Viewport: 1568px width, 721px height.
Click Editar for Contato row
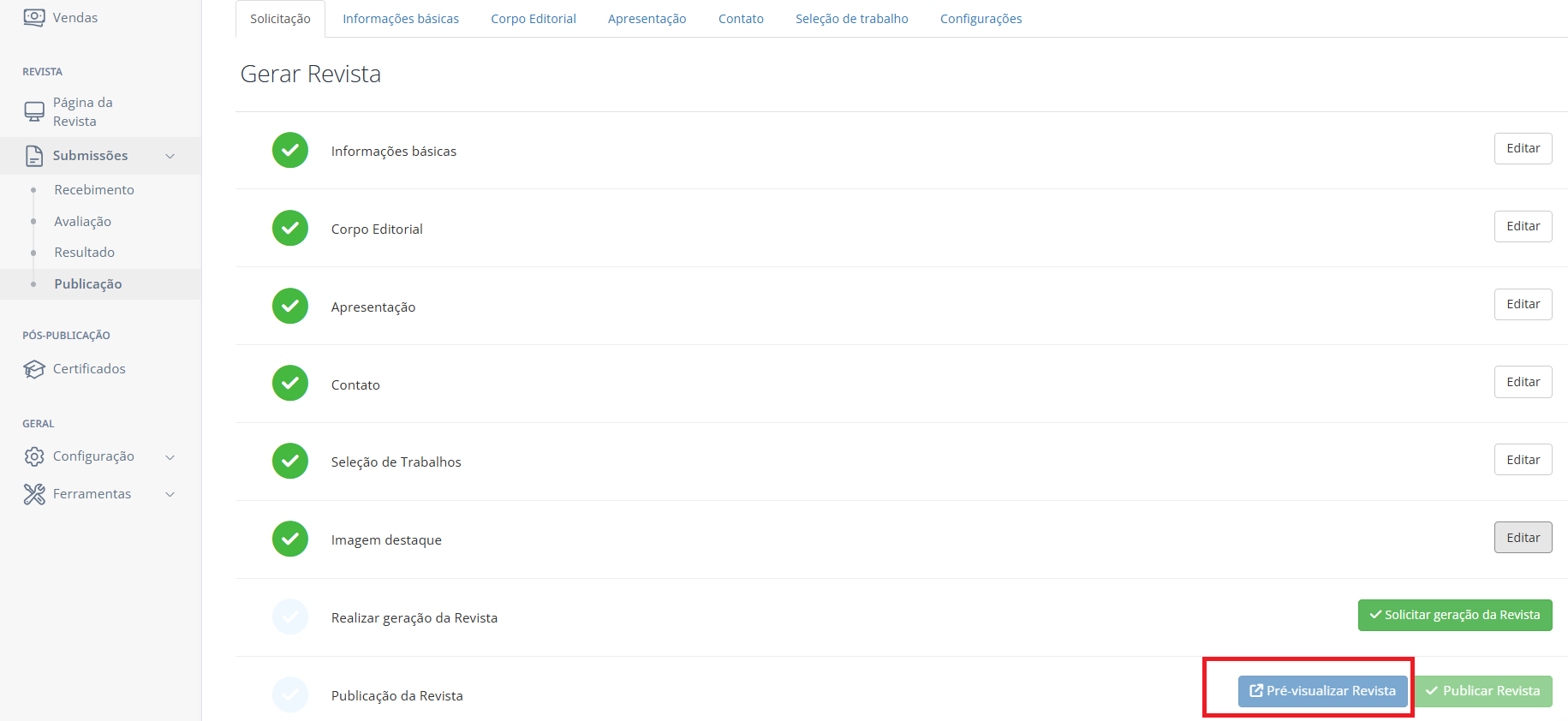coord(1523,382)
